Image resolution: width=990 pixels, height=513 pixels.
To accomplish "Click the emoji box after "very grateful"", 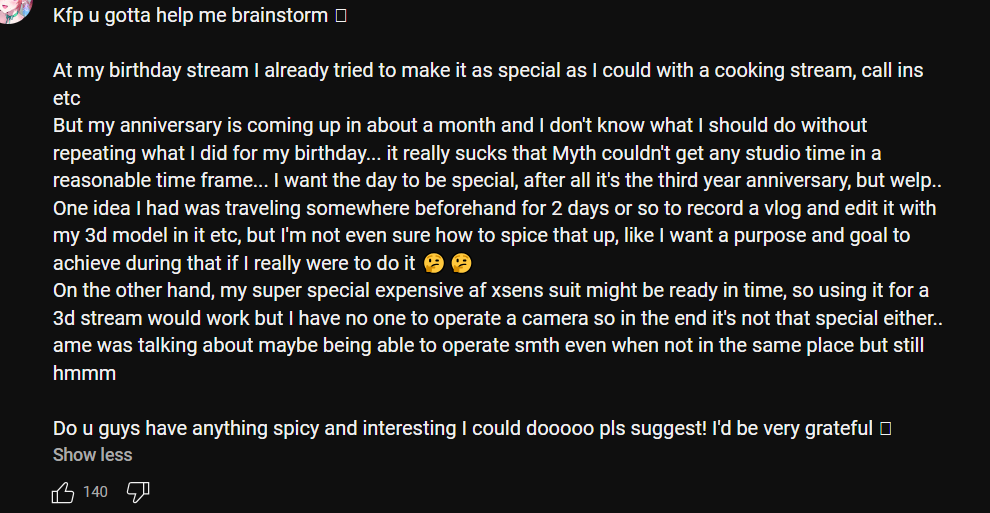I will [885, 428].
